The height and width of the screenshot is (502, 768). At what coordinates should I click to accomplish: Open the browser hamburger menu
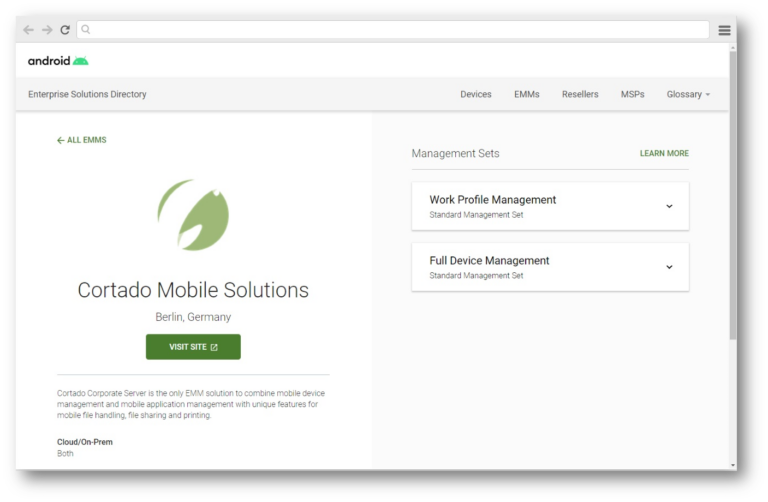tap(724, 30)
